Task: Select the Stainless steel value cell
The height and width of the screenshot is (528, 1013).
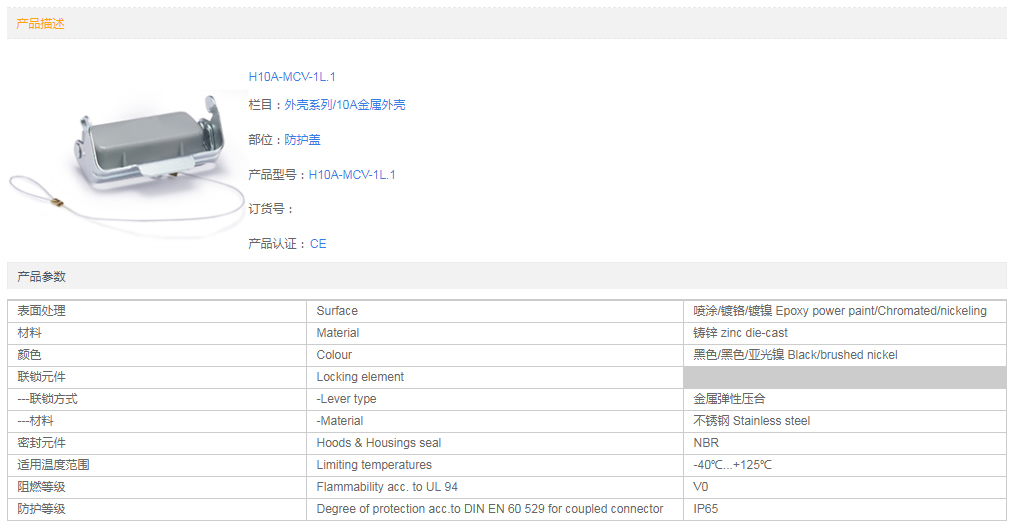Action: pyautogui.click(x=751, y=421)
